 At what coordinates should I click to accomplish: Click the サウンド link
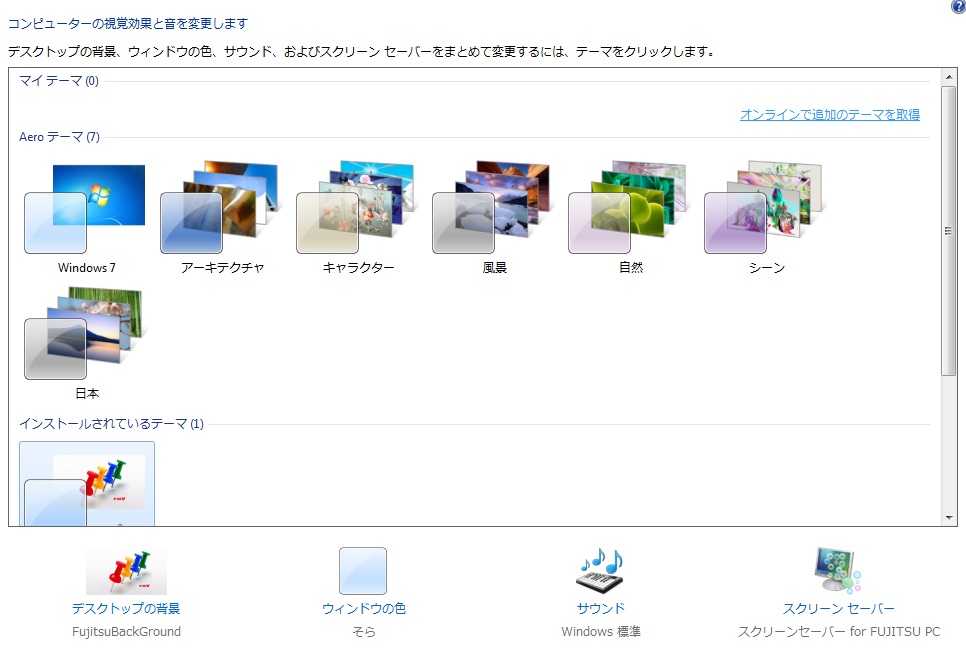coord(601,608)
